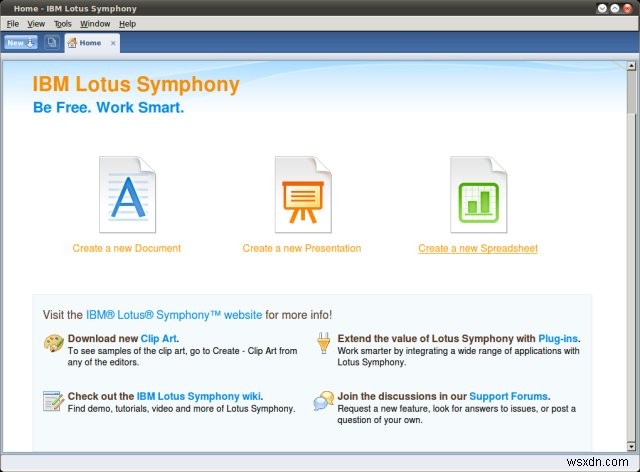Click Create a new Document link
This screenshot has height=472, width=640.
[x=127, y=248]
